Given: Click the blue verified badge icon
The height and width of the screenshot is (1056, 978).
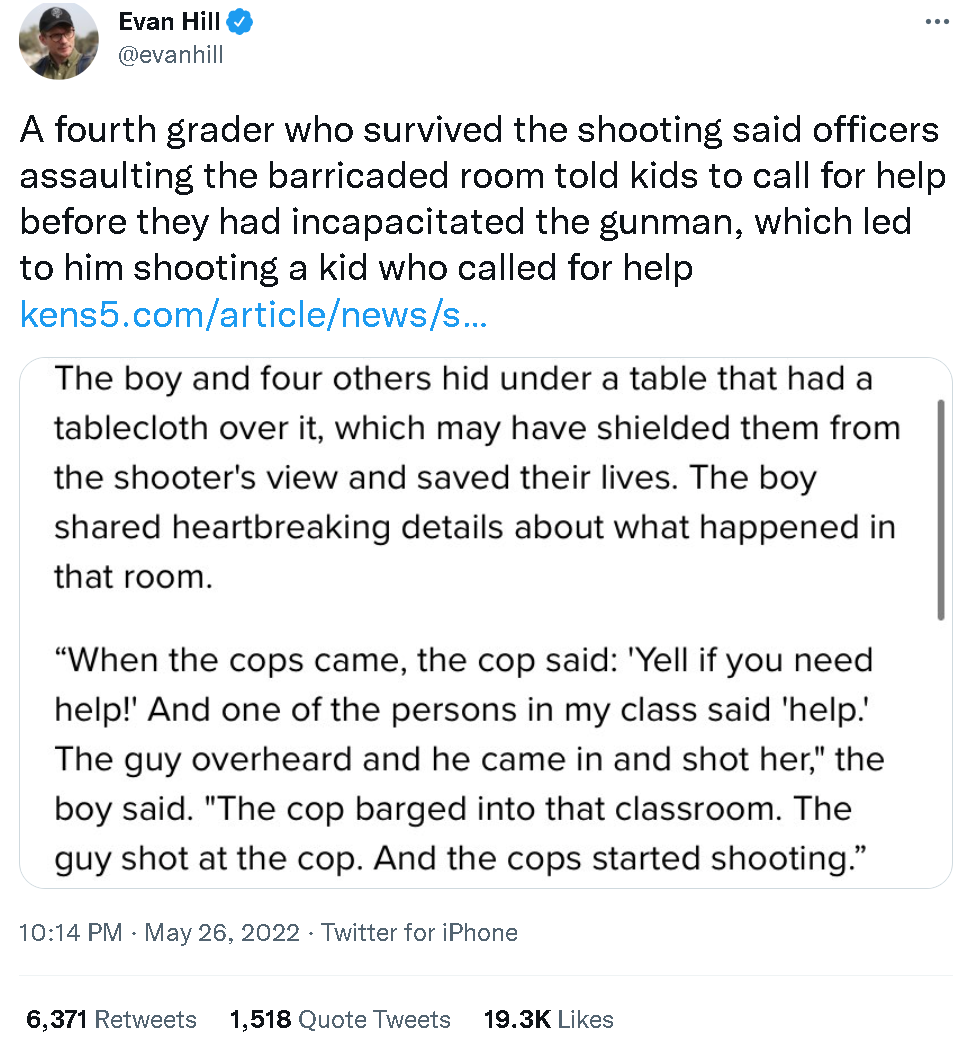Looking at the screenshot, I should pos(239,22).
